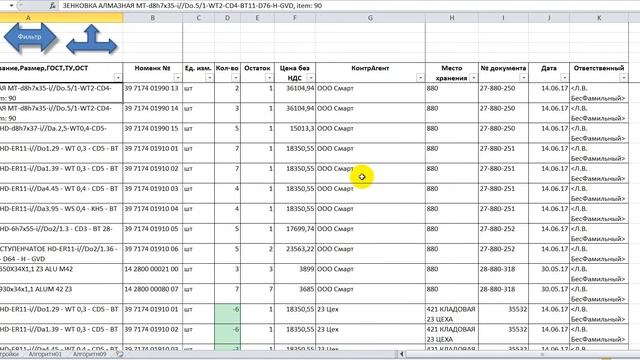640x360 pixels.
Task: Select the price cell 17699,74
Action: click(295, 233)
